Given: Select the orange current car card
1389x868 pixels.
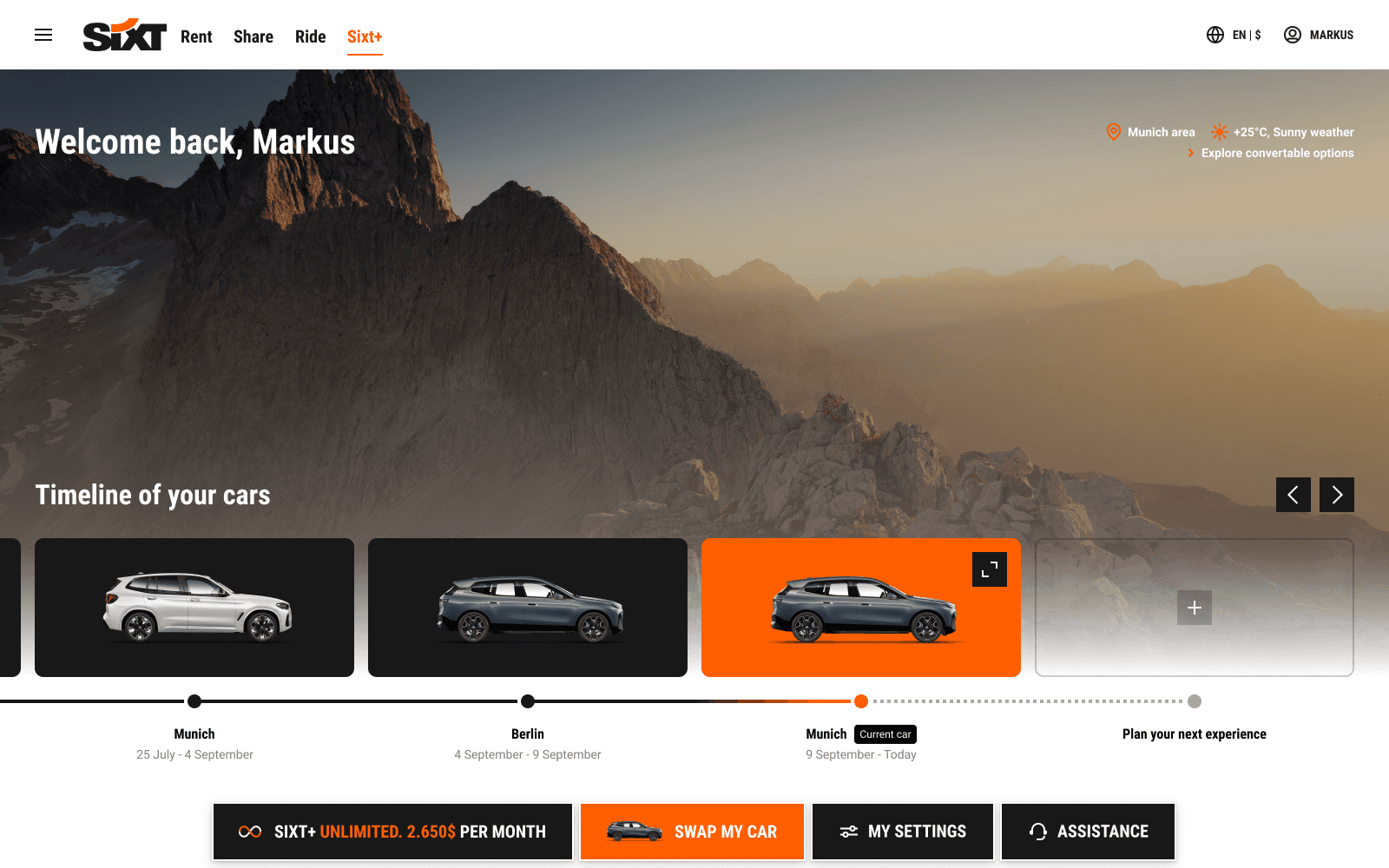Looking at the screenshot, I should coord(861,608).
